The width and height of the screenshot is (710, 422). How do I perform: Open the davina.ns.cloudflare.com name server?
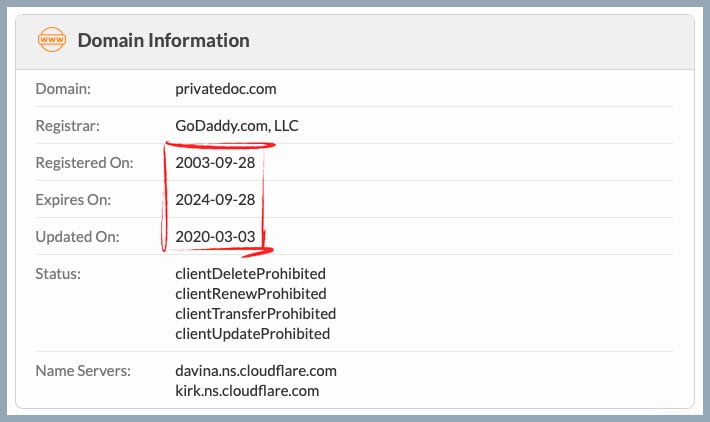pyautogui.click(x=255, y=370)
